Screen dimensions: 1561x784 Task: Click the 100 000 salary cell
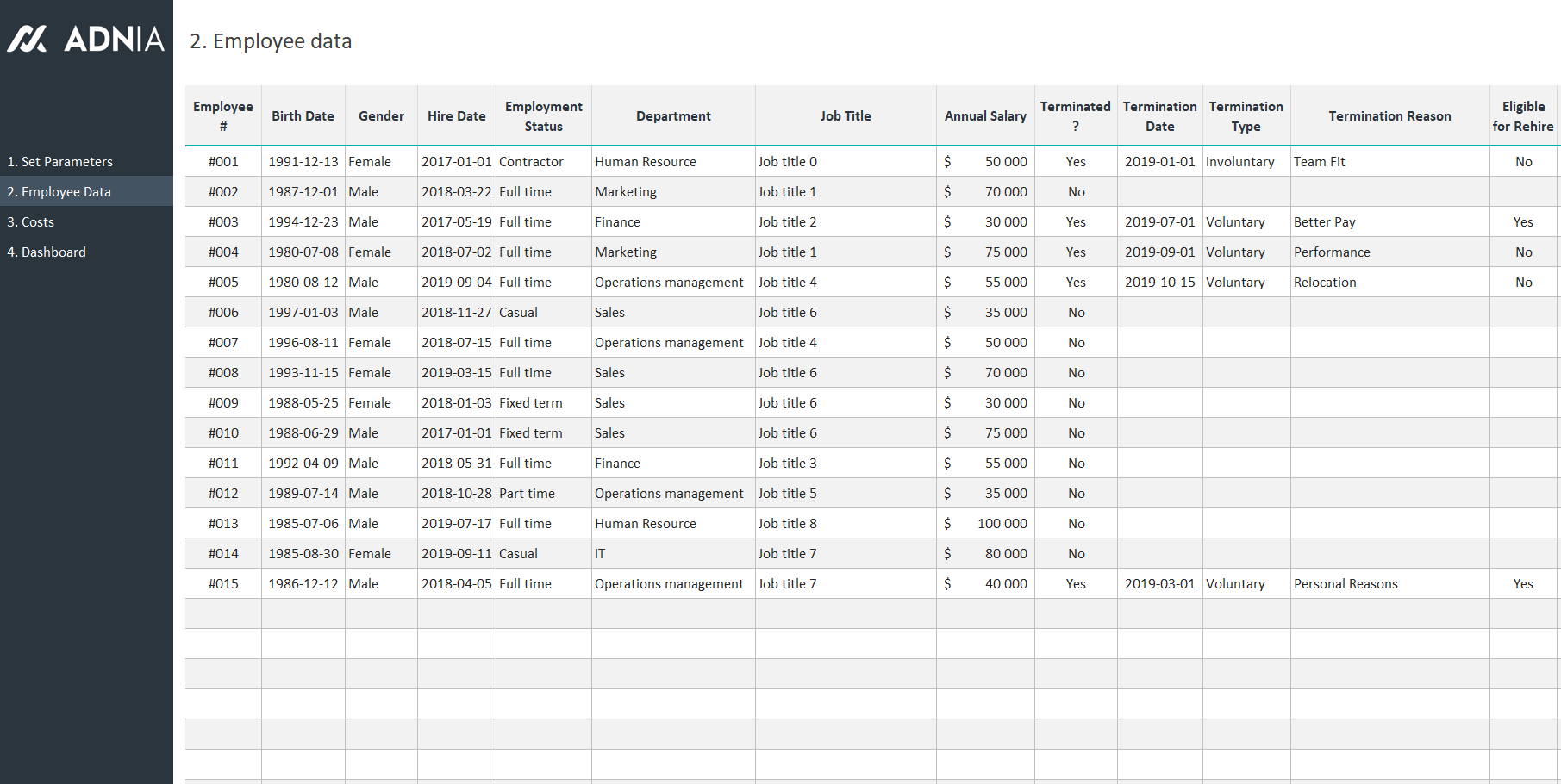[1002, 524]
